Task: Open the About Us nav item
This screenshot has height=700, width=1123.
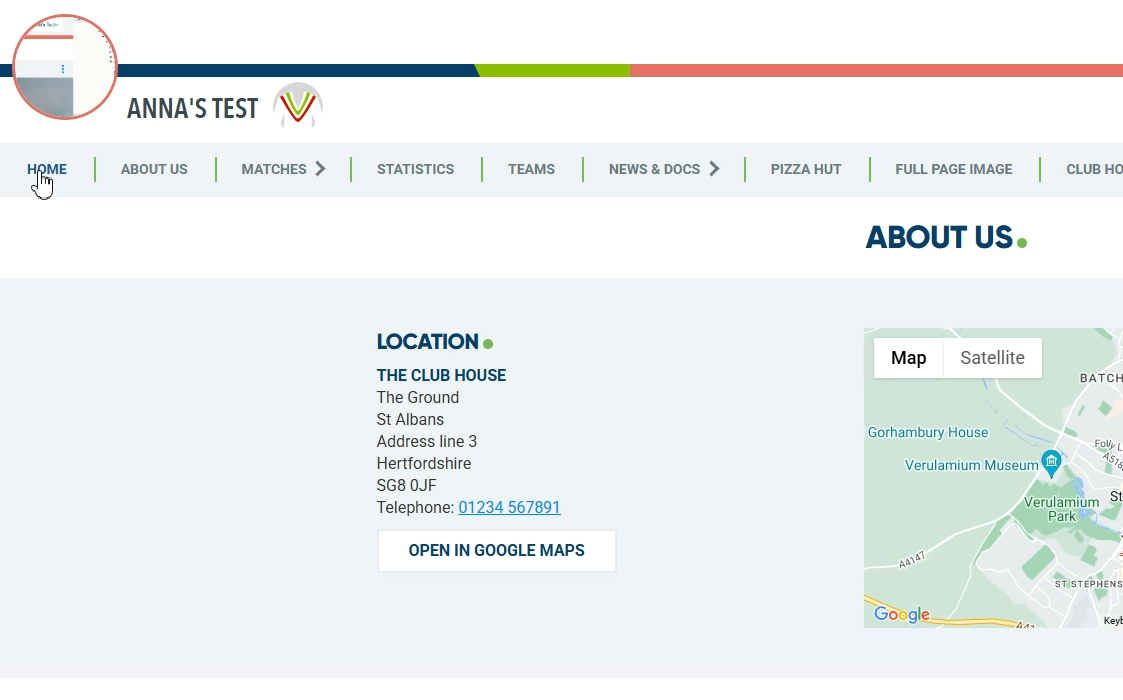Action: 154,169
